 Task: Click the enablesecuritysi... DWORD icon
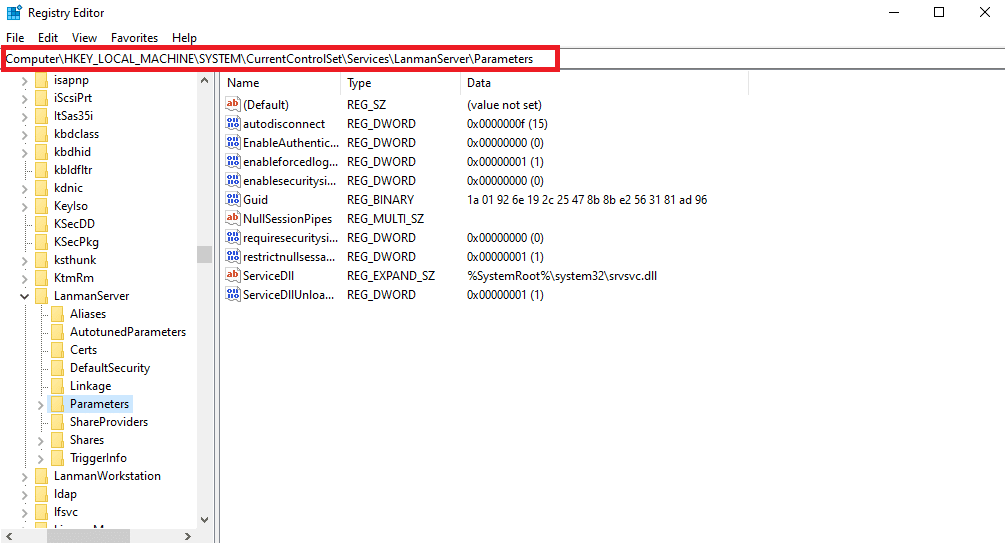click(x=233, y=180)
